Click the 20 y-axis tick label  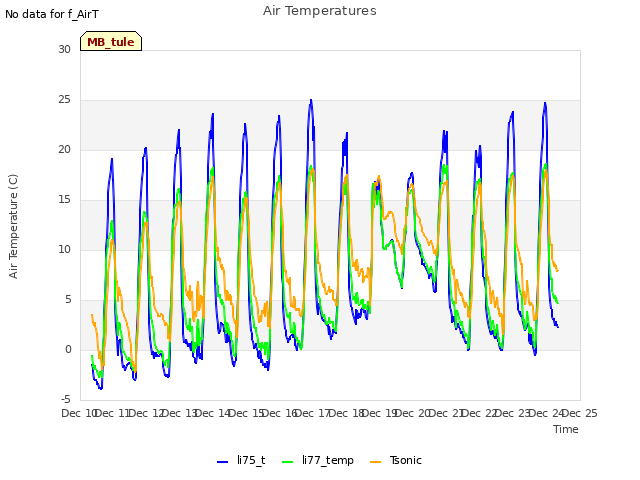coord(64,149)
